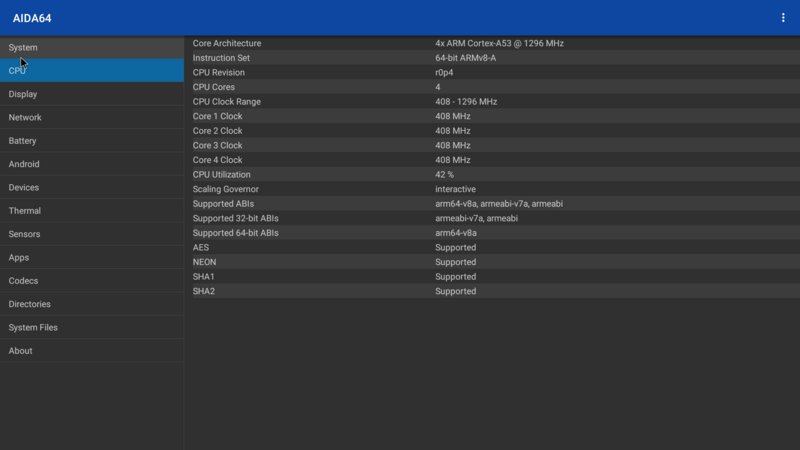Screen dimensions: 800x450
Task: Select the Instruction Set row label
Action: 221,58
